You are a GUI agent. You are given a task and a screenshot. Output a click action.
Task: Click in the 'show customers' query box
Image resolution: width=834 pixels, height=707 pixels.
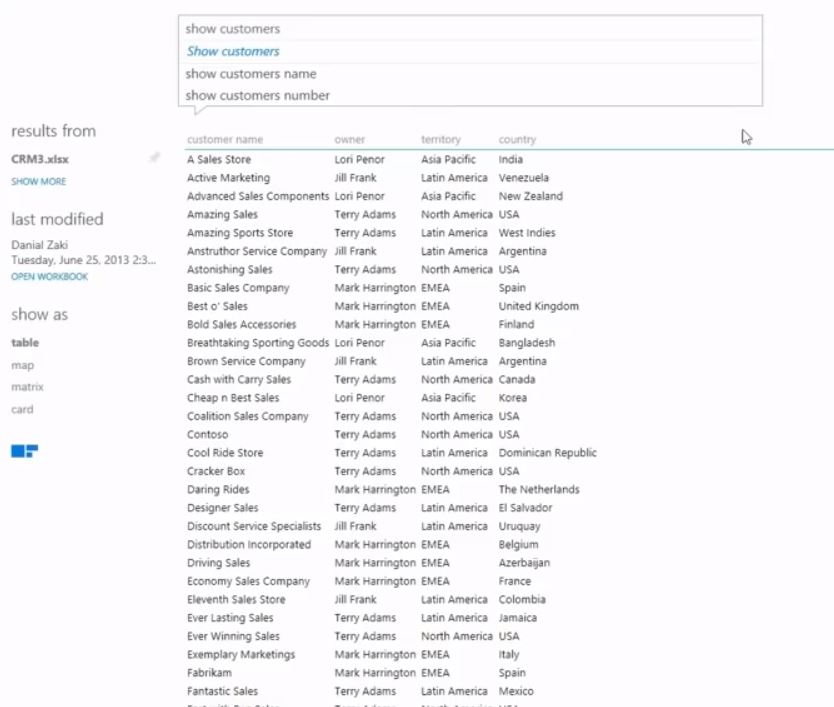[x=468, y=29]
